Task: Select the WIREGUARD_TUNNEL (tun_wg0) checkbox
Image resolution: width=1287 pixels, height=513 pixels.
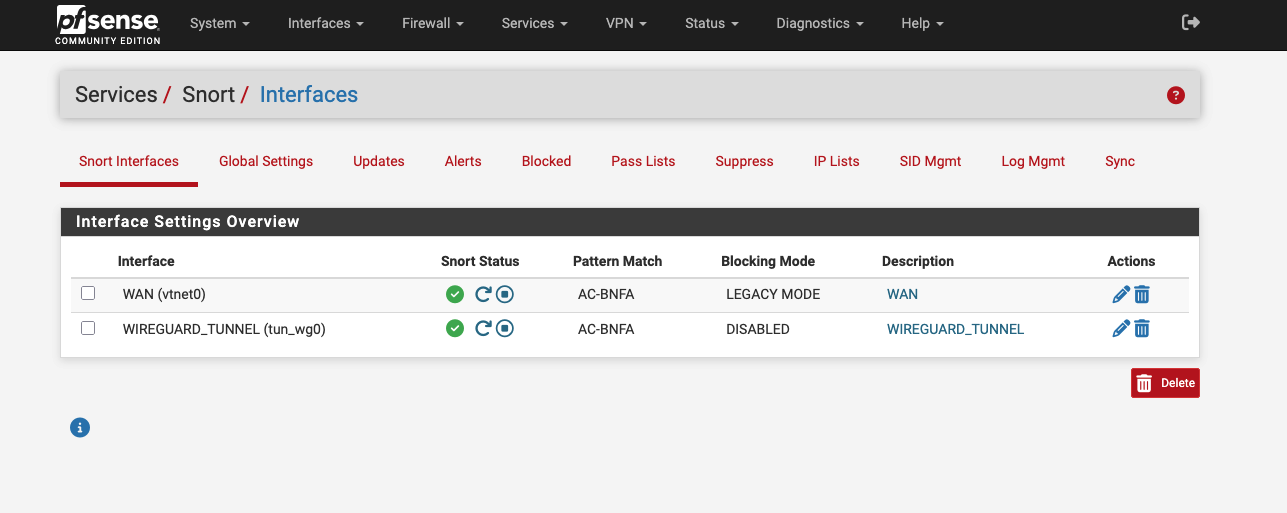Action: coord(88,328)
